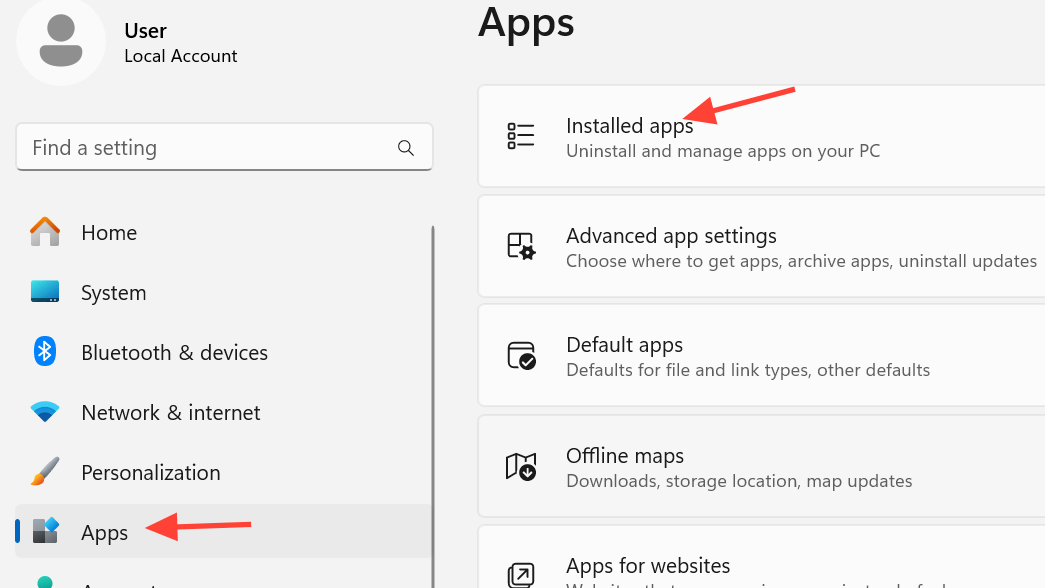
Task: Open Installed apps to manage apps
Action: coord(629,126)
